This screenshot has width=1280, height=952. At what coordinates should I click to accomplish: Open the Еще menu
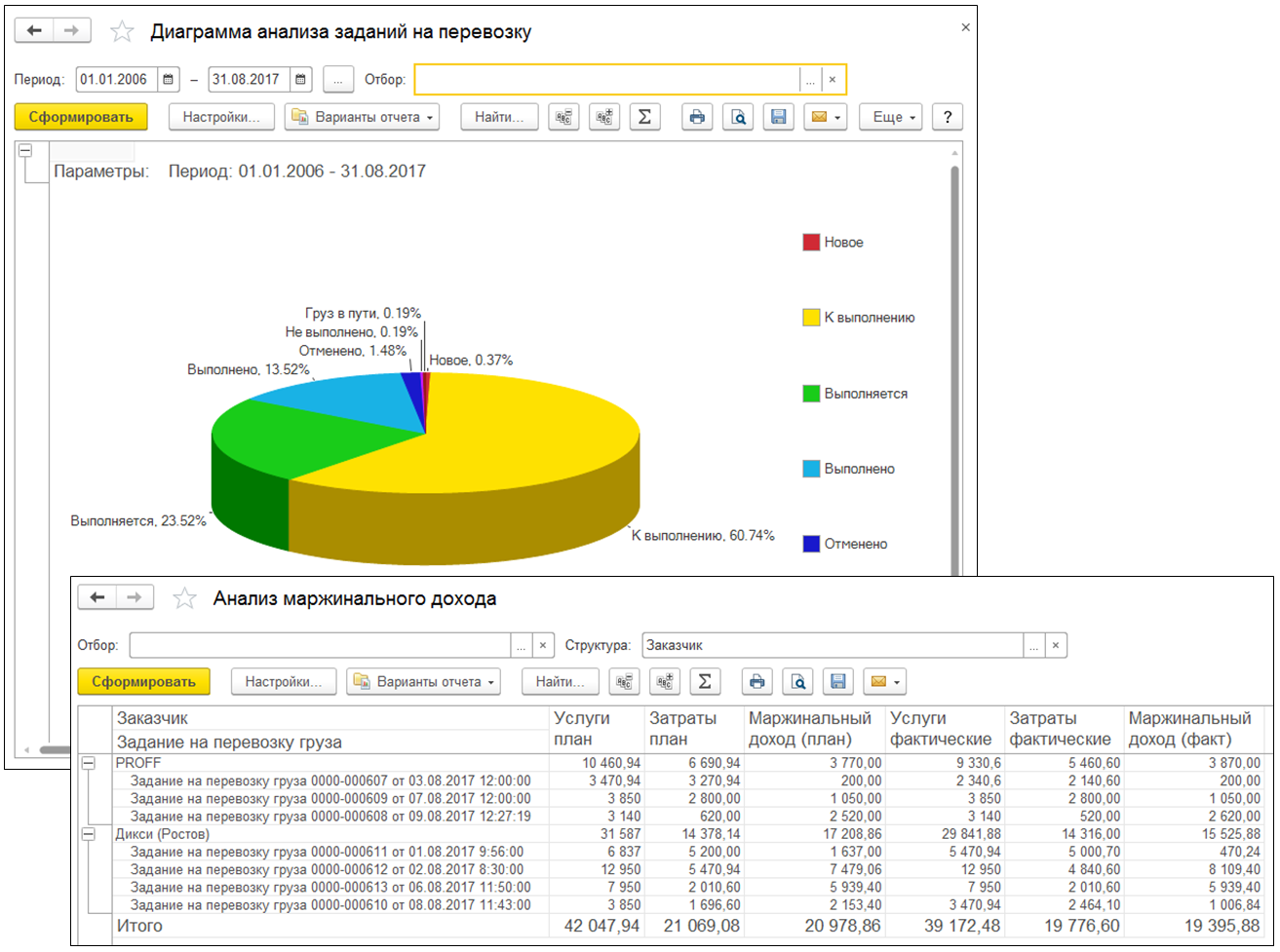point(894,117)
